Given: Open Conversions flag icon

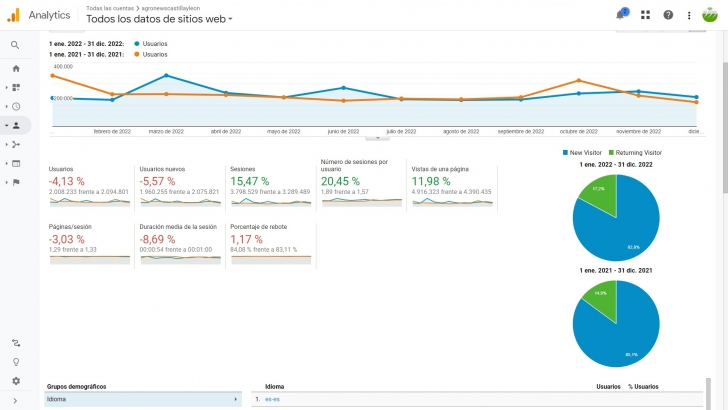Looking at the screenshot, I should 16,182.
